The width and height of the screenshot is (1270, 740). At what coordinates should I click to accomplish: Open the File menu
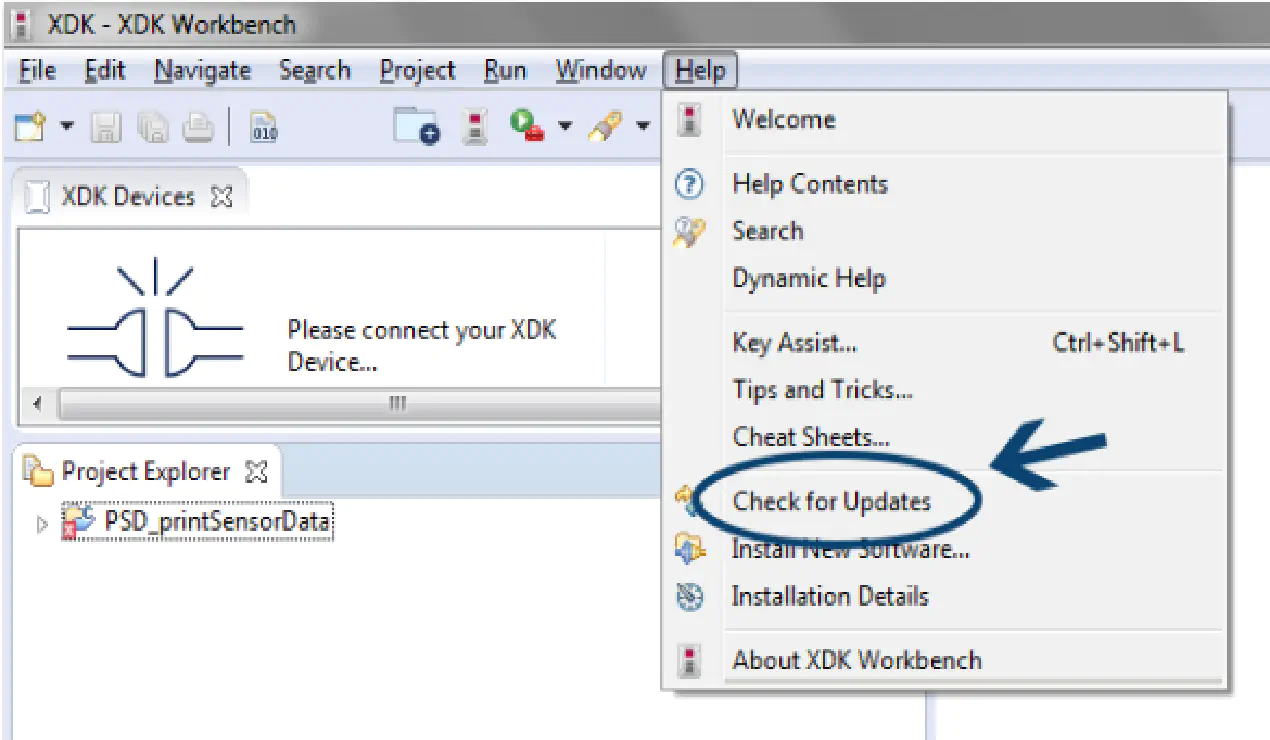click(x=38, y=71)
